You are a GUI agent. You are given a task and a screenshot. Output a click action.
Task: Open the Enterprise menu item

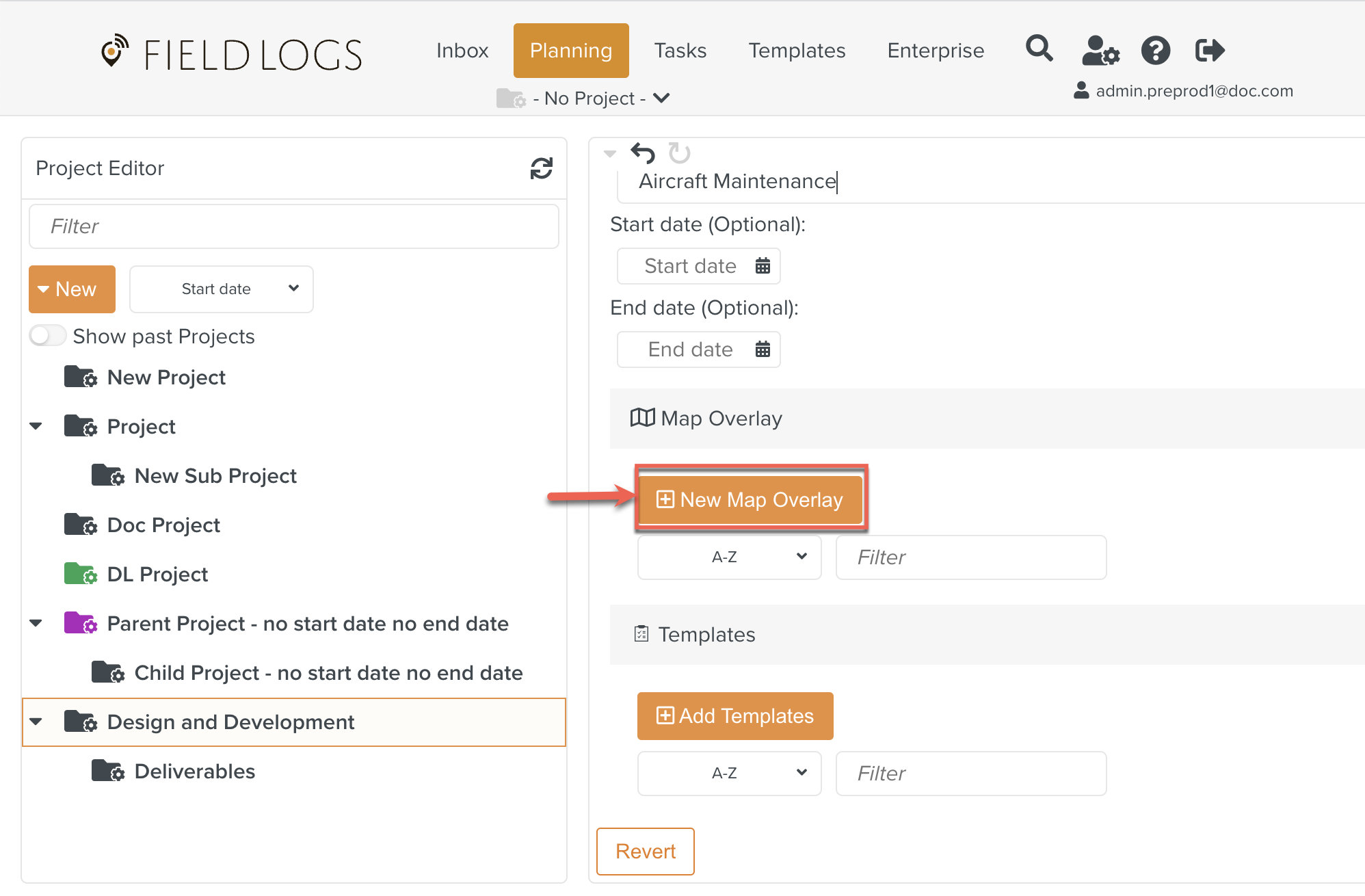click(936, 51)
